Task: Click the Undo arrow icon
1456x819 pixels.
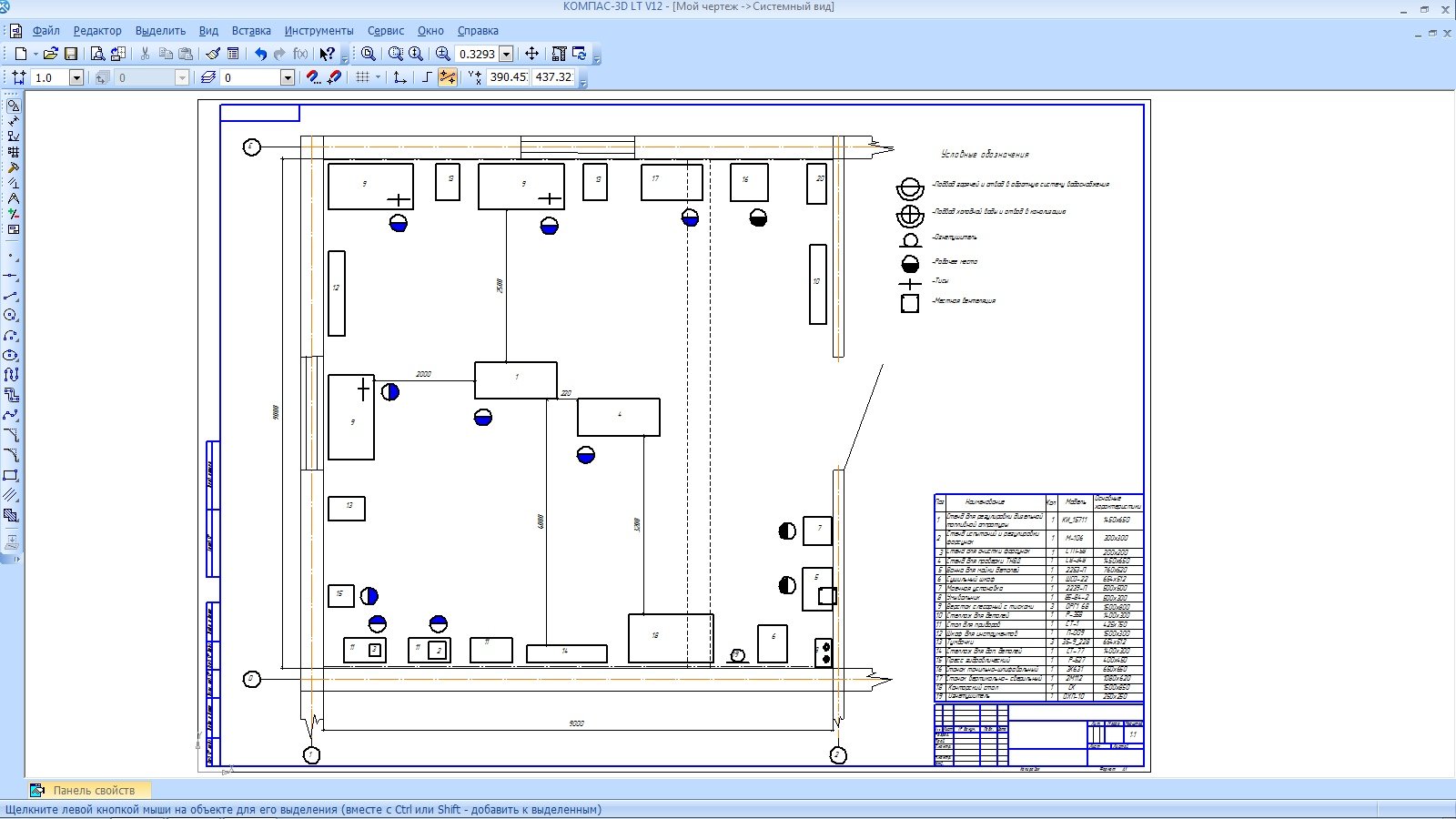Action: click(260, 55)
